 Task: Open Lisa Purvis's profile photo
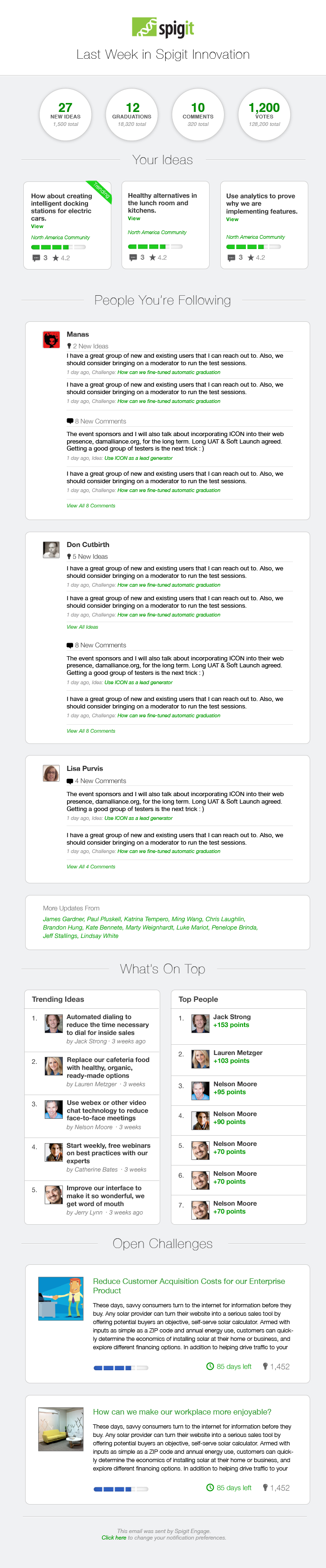pos(51,773)
